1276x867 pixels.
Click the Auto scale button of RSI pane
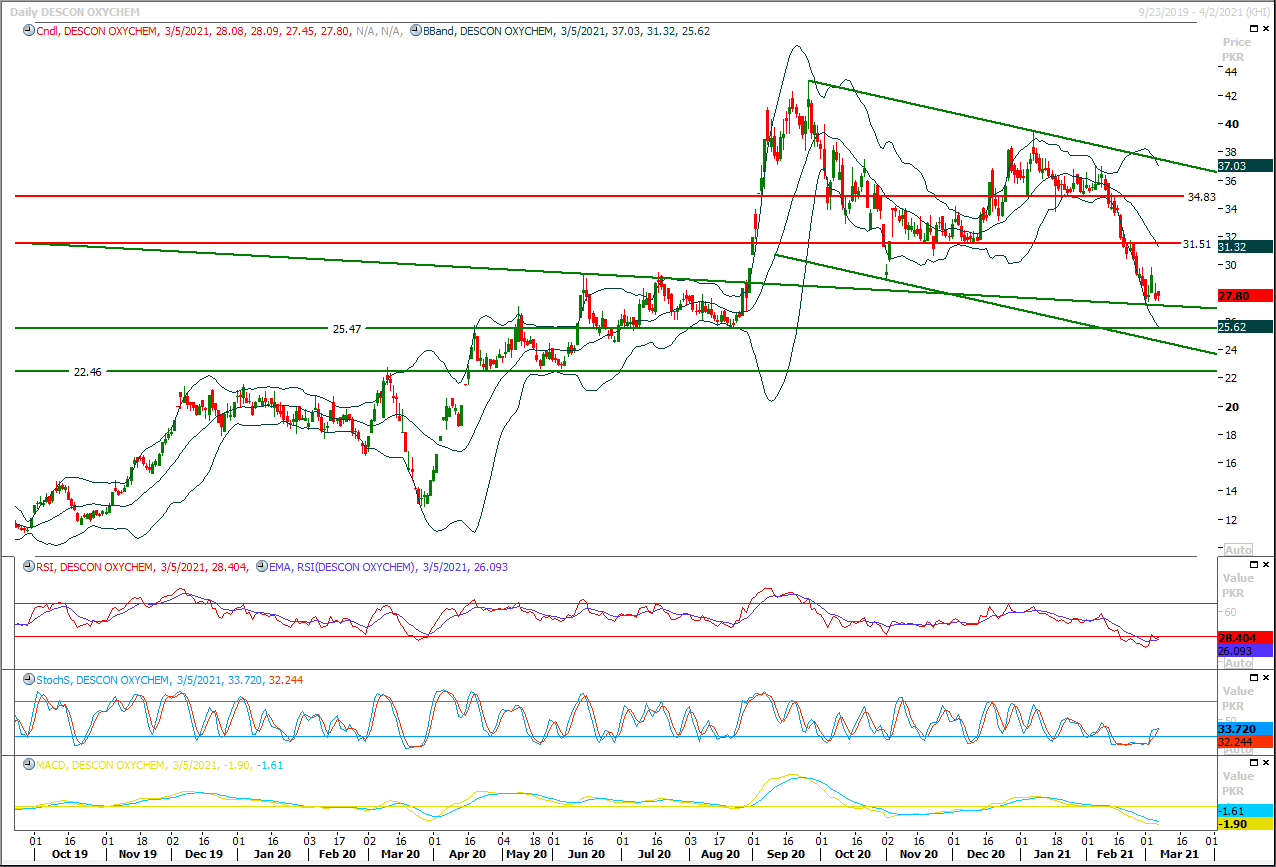point(1238,663)
